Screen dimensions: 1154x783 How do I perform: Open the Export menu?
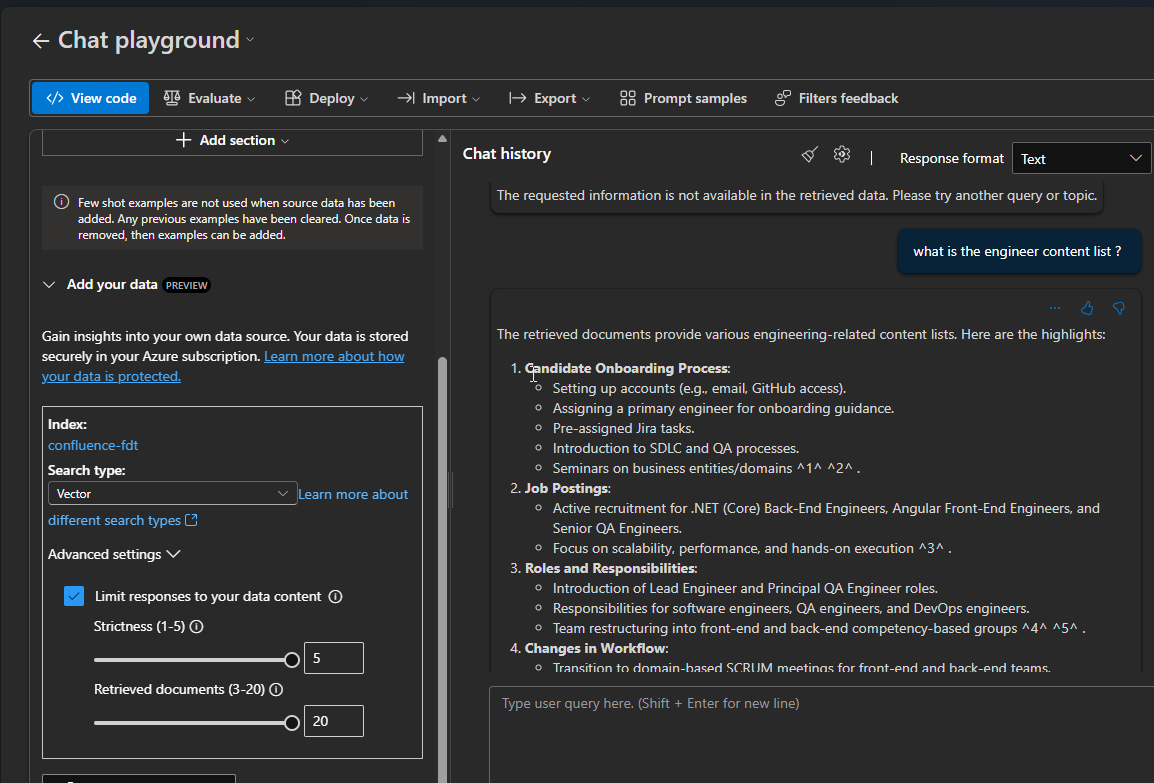[550, 98]
